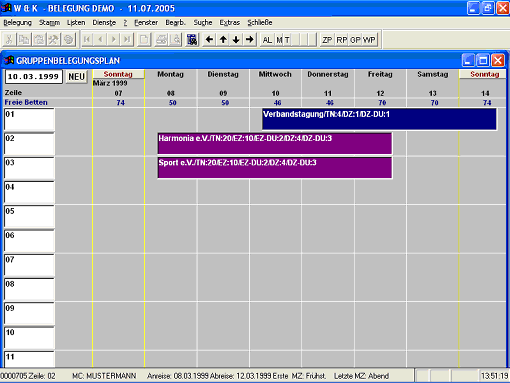Click the down arrow toolbar button
The image size is (510, 383).
(x=236, y=40)
